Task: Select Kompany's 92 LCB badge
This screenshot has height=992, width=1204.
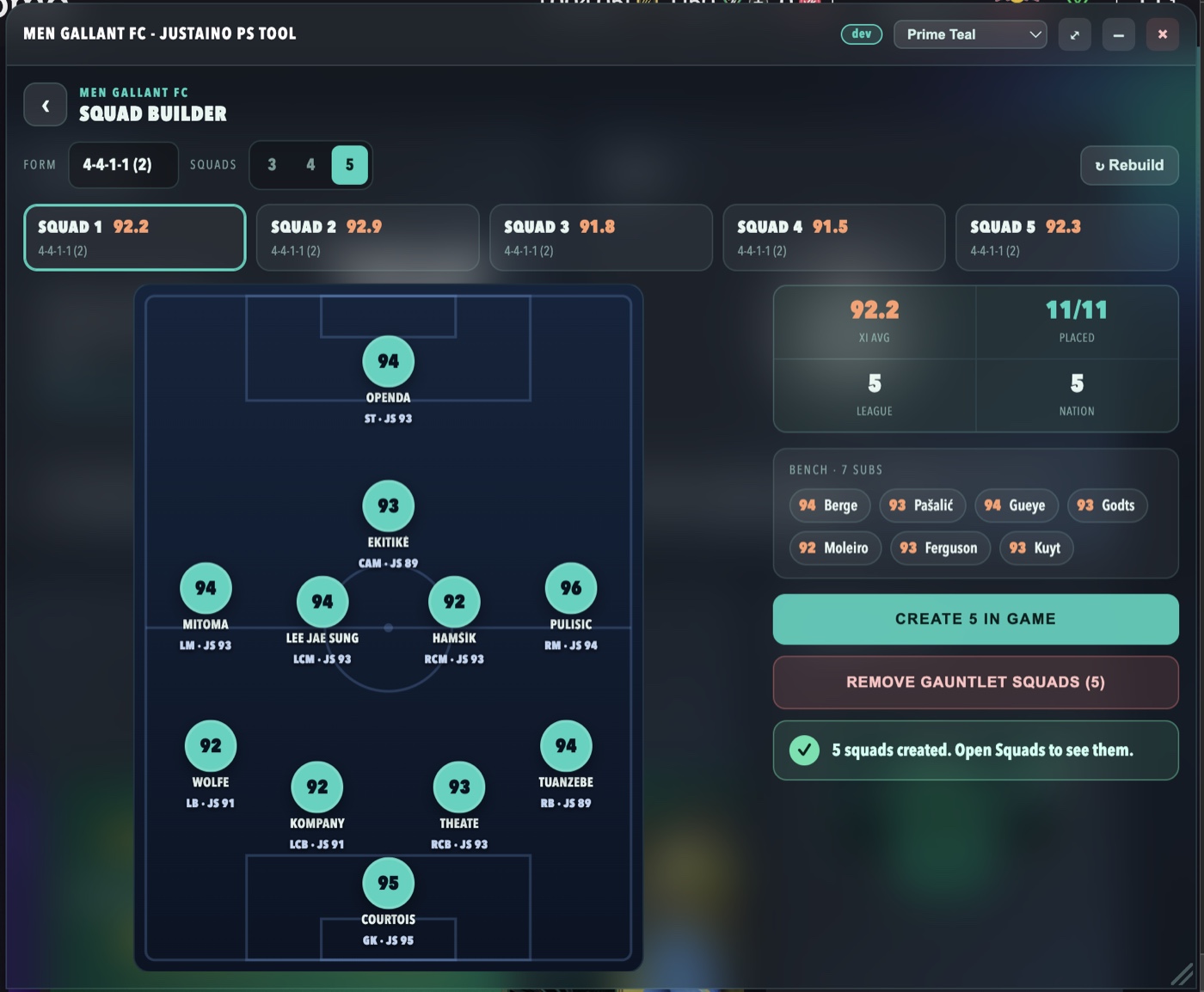Action: point(317,787)
